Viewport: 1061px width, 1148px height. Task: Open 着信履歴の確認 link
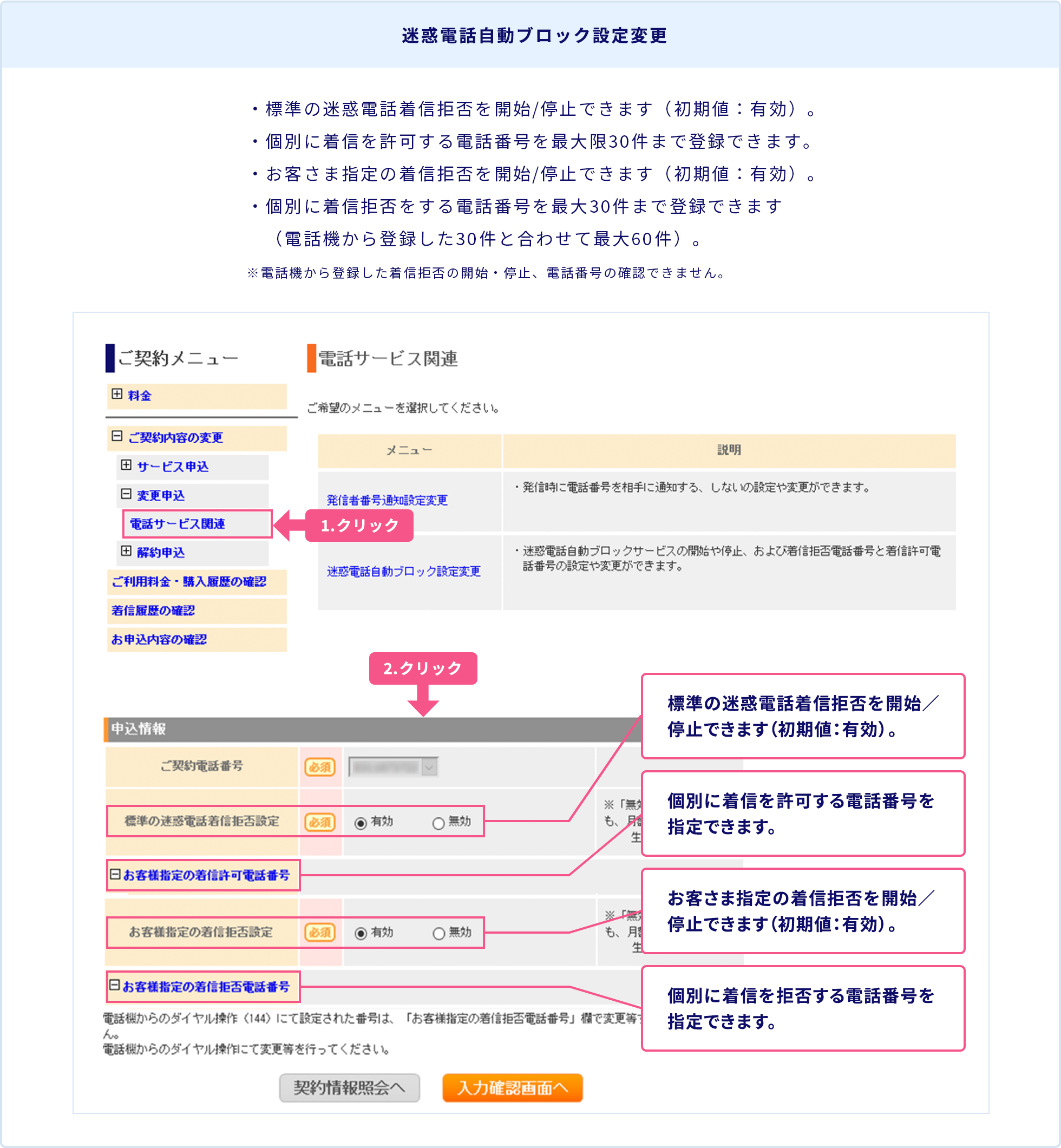tap(153, 610)
